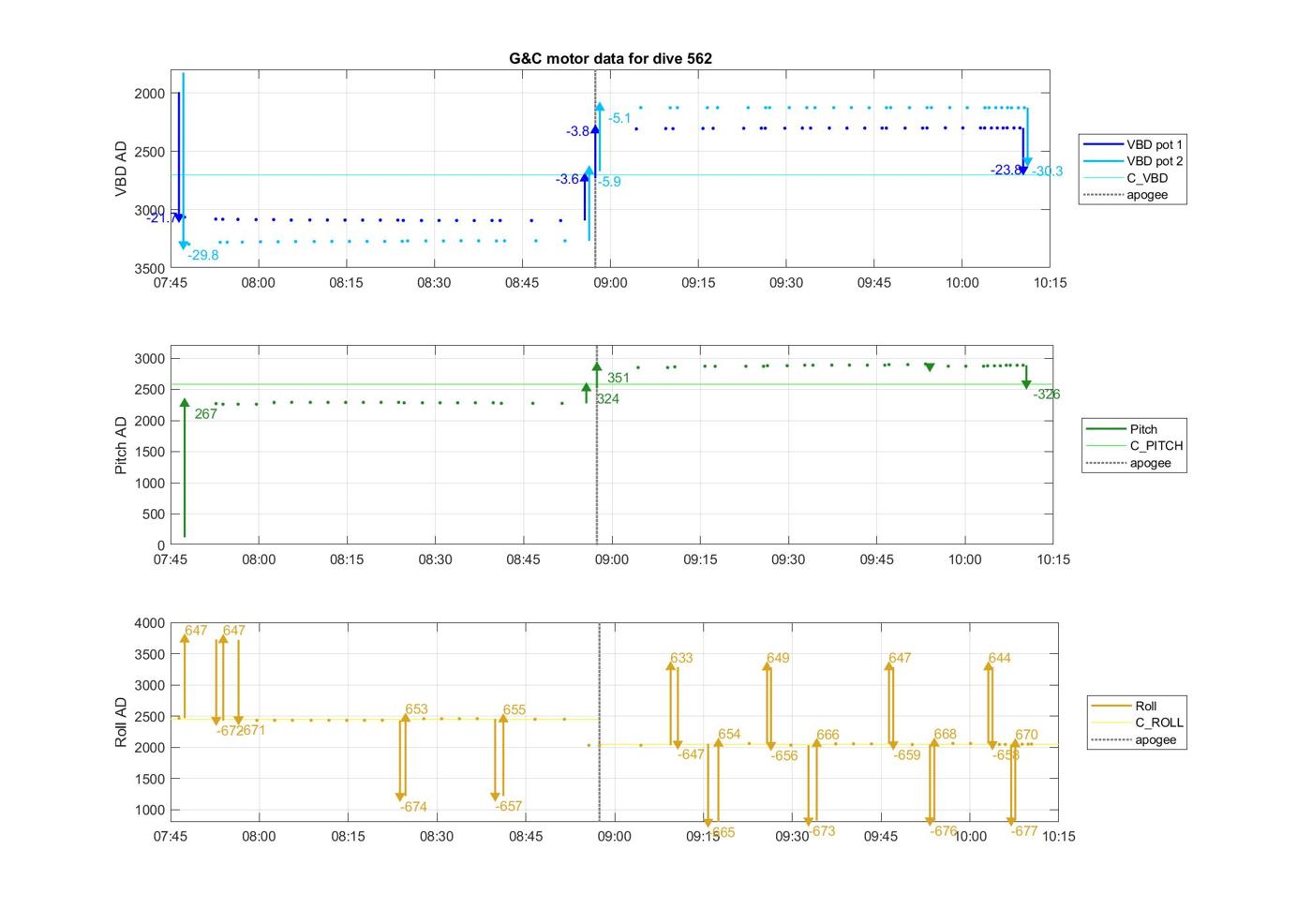The height and width of the screenshot is (924, 1312).
Task: Click the '655' roll data label
Action: [x=514, y=710]
